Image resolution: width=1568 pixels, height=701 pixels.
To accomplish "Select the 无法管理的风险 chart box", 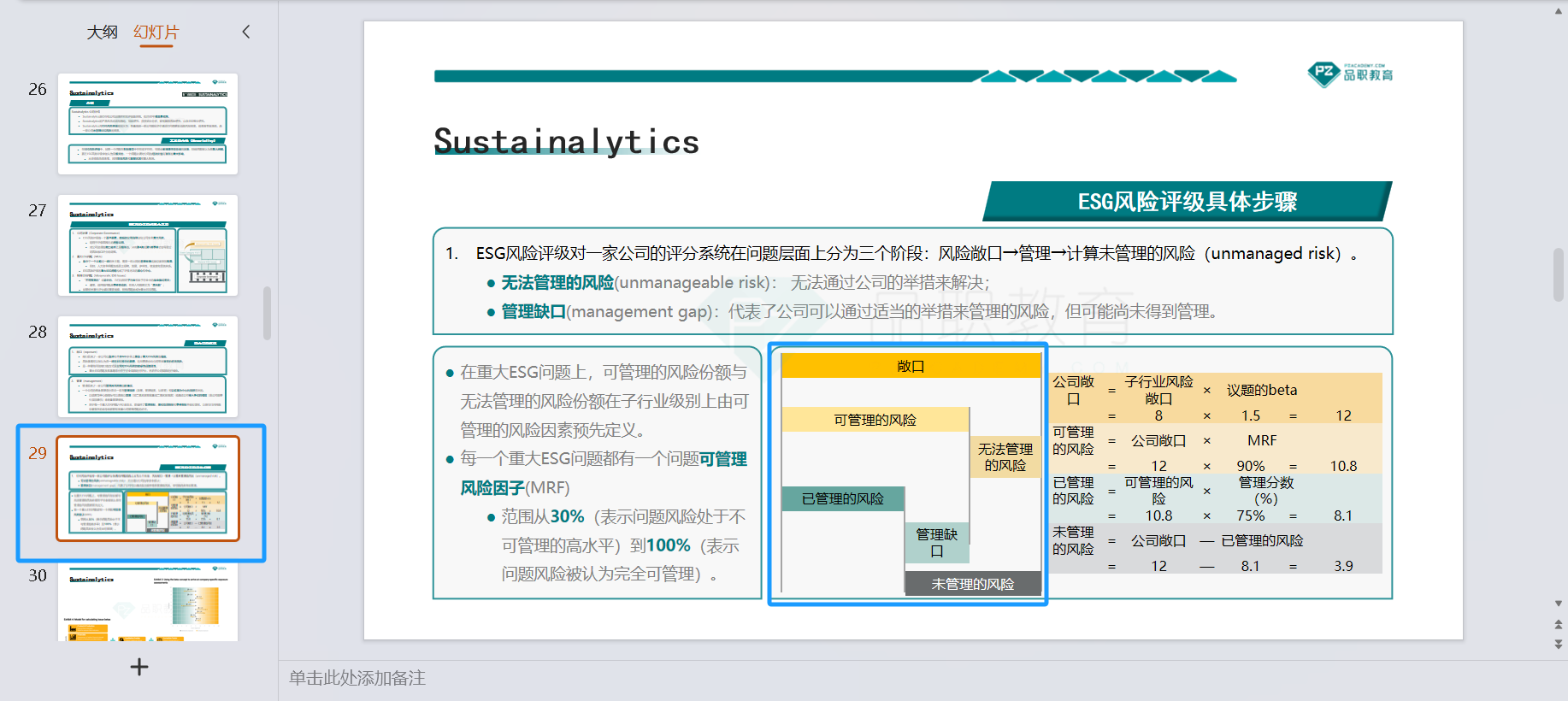I will click(1005, 457).
